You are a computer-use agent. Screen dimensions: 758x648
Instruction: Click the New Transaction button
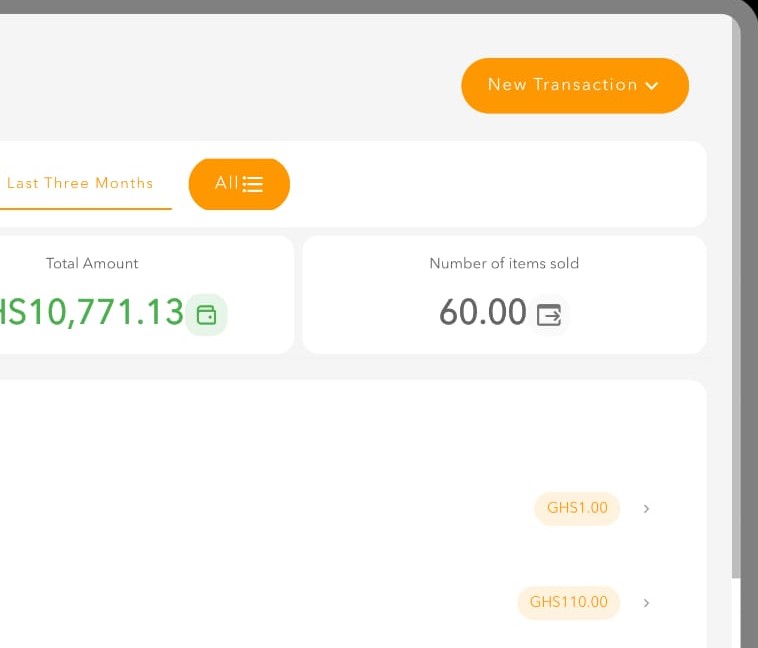562,85
